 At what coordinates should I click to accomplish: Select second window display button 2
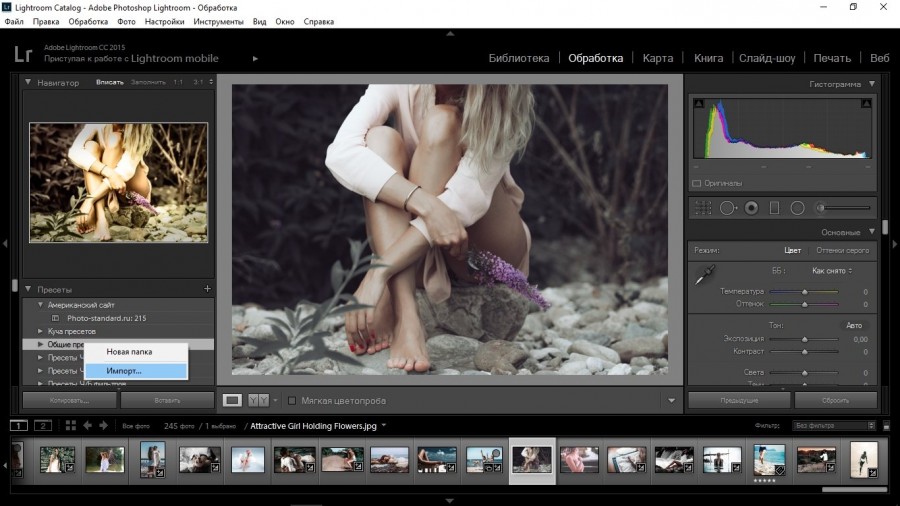43,425
